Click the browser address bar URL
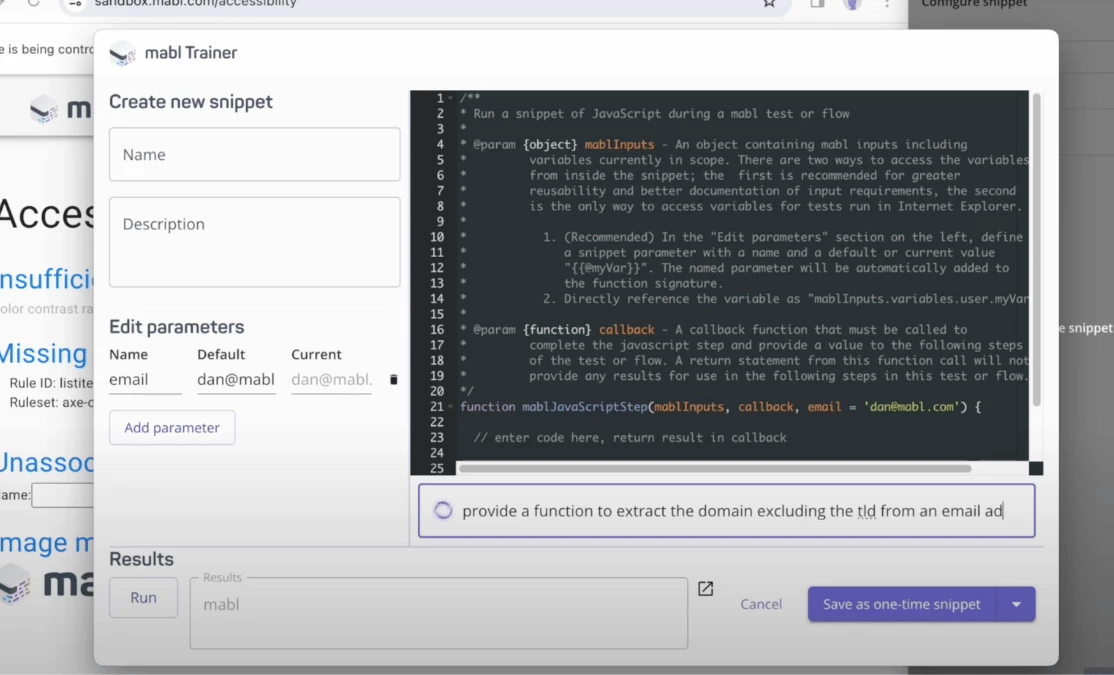The height and width of the screenshot is (675, 1114). pyautogui.click(x=195, y=4)
